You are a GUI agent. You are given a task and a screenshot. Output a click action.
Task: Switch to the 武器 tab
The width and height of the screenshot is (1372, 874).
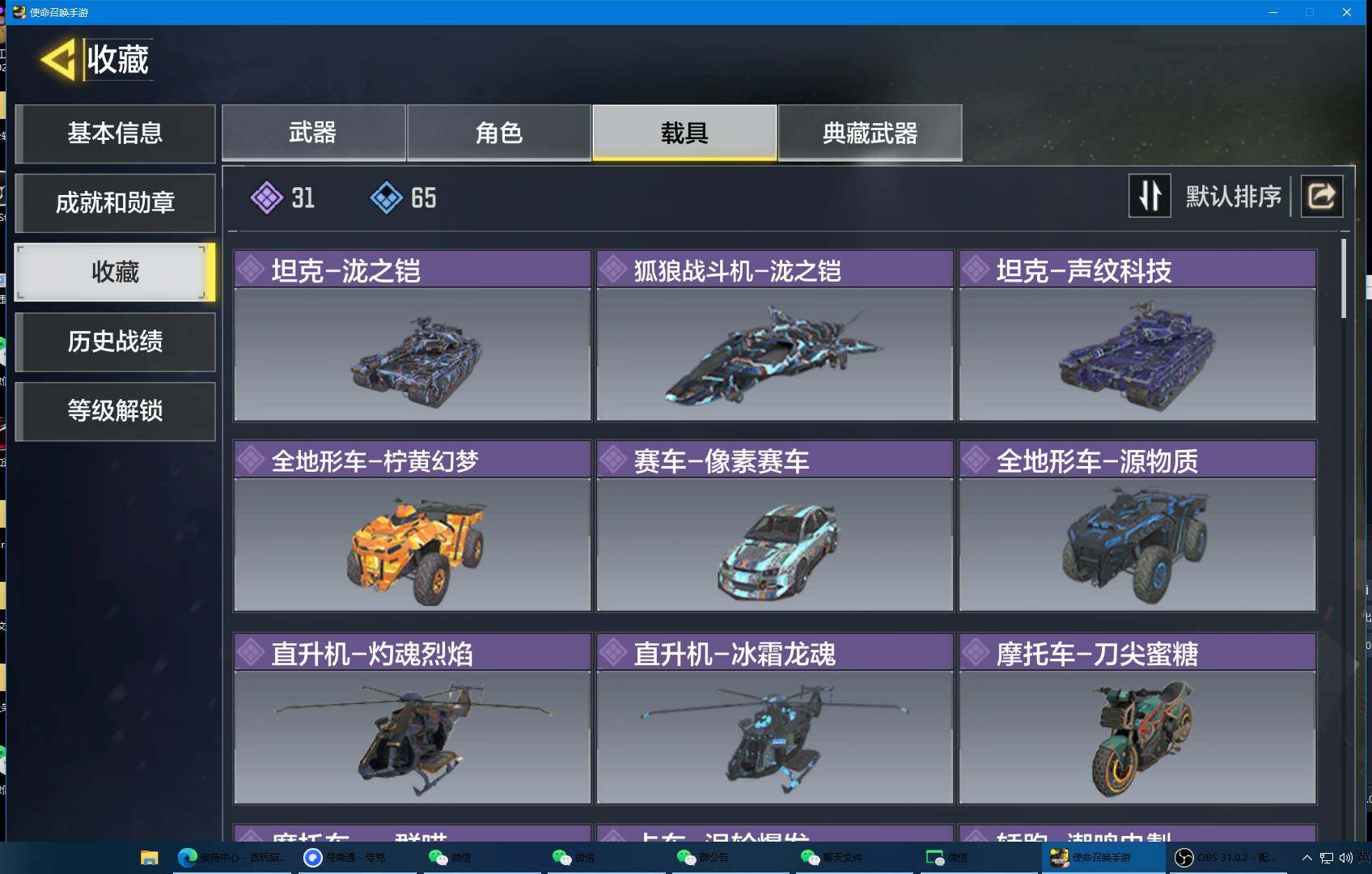point(313,133)
